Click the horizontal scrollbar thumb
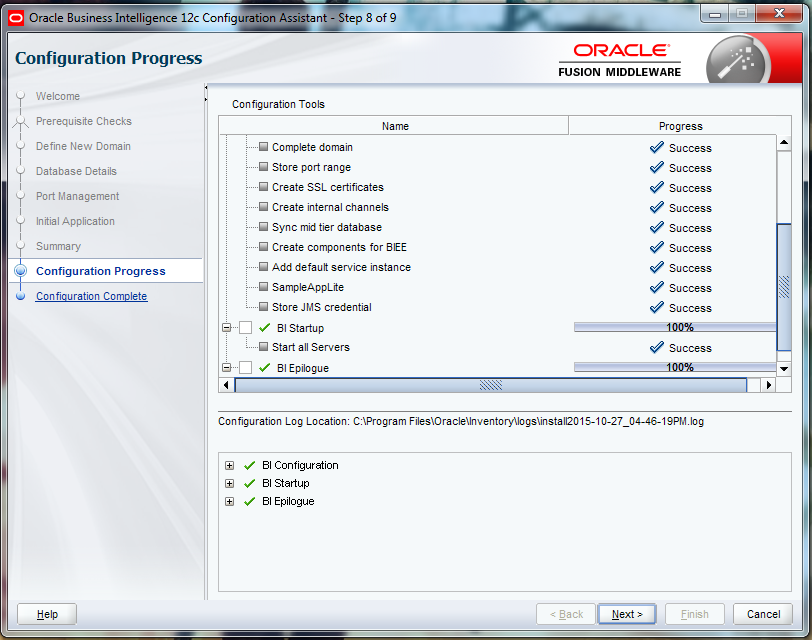Viewport: 812px width, 640px height. [490, 385]
